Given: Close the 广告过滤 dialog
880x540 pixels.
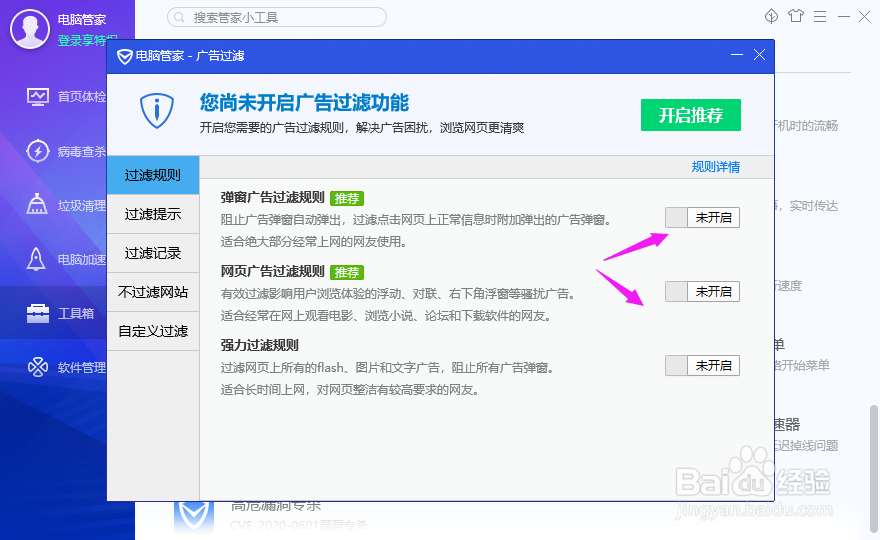Looking at the screenshot, I should tap(759, 54).
